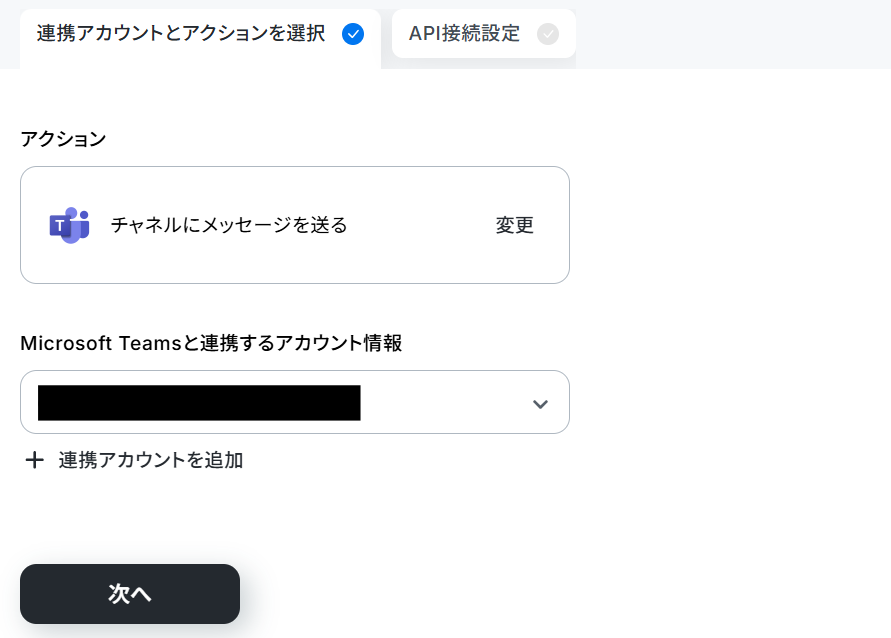This screenshot has width=891, height=638.
Task: Click grey header strip beside the tabs
Action: click(x=733, y=34)
